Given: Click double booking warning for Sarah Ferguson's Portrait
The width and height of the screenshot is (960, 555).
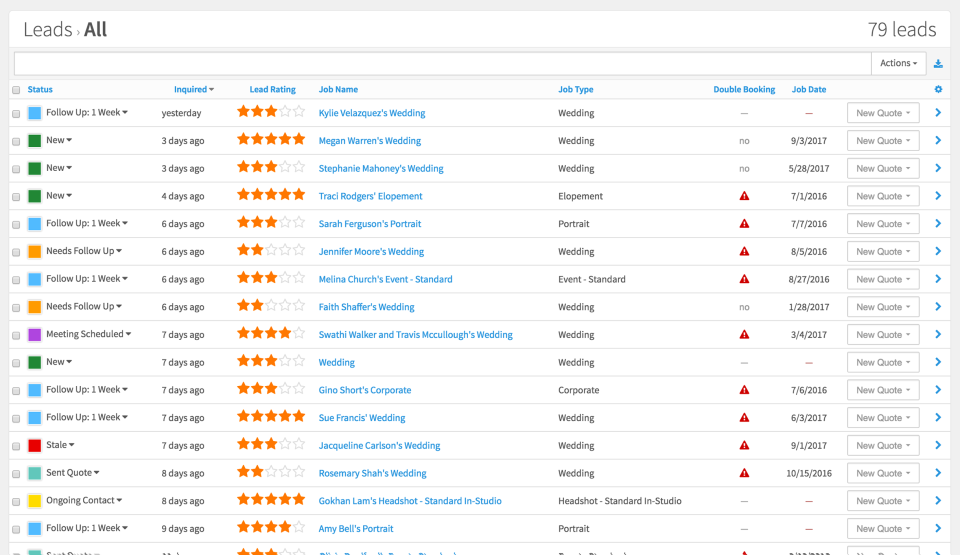Looking at the screenshot, I should click(744, 224).
